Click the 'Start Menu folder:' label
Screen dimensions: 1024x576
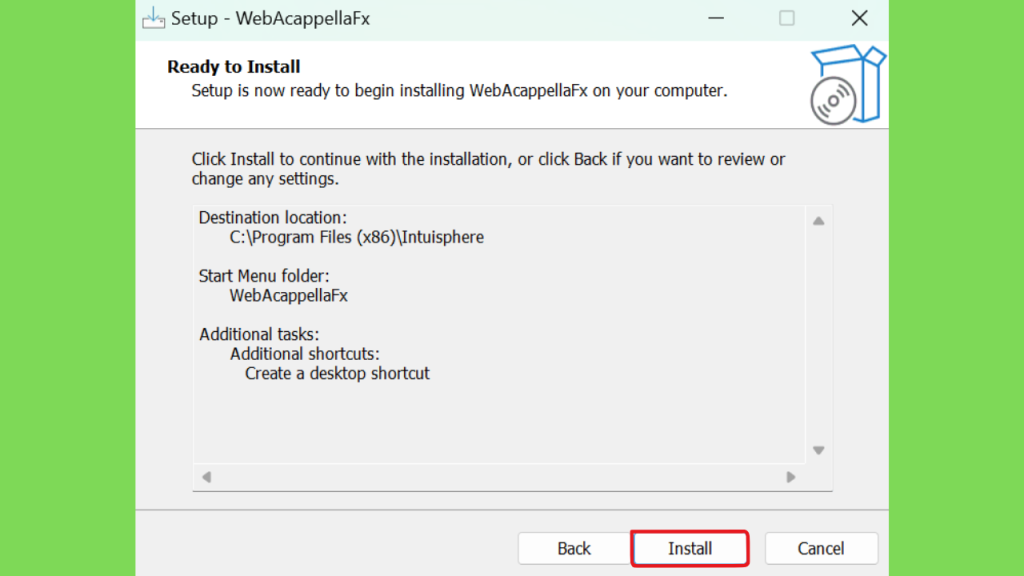[x=264, y=276]
